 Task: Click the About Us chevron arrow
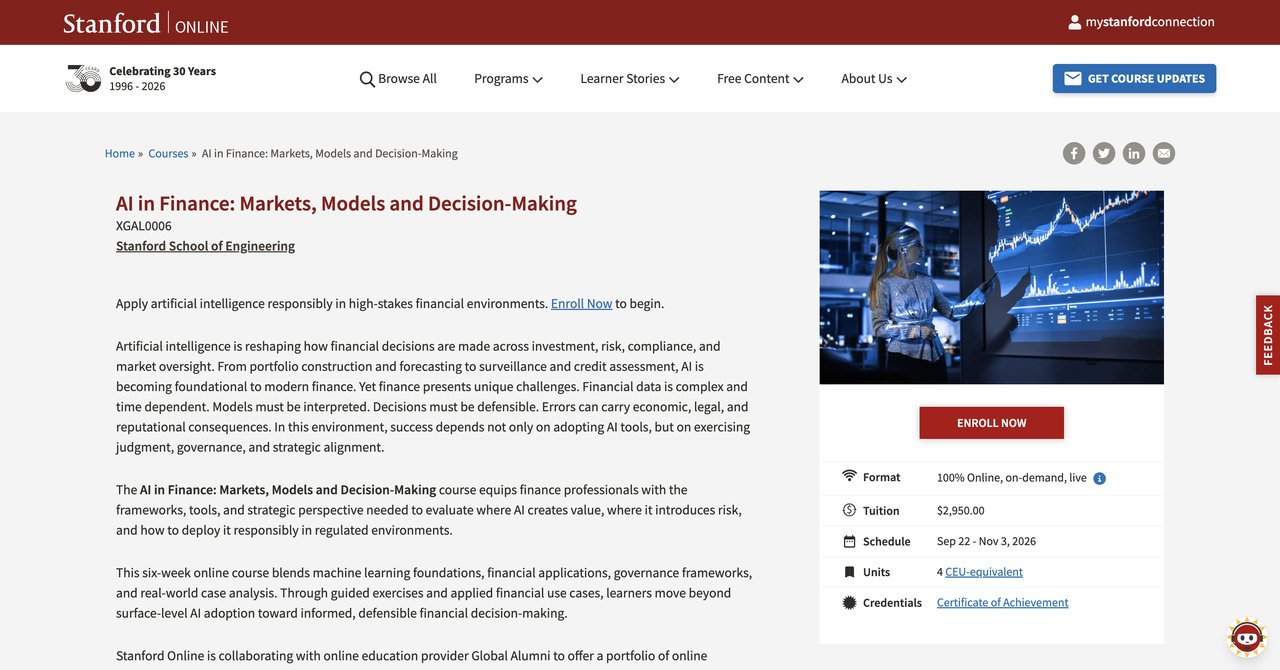click(x=901, y=80)
